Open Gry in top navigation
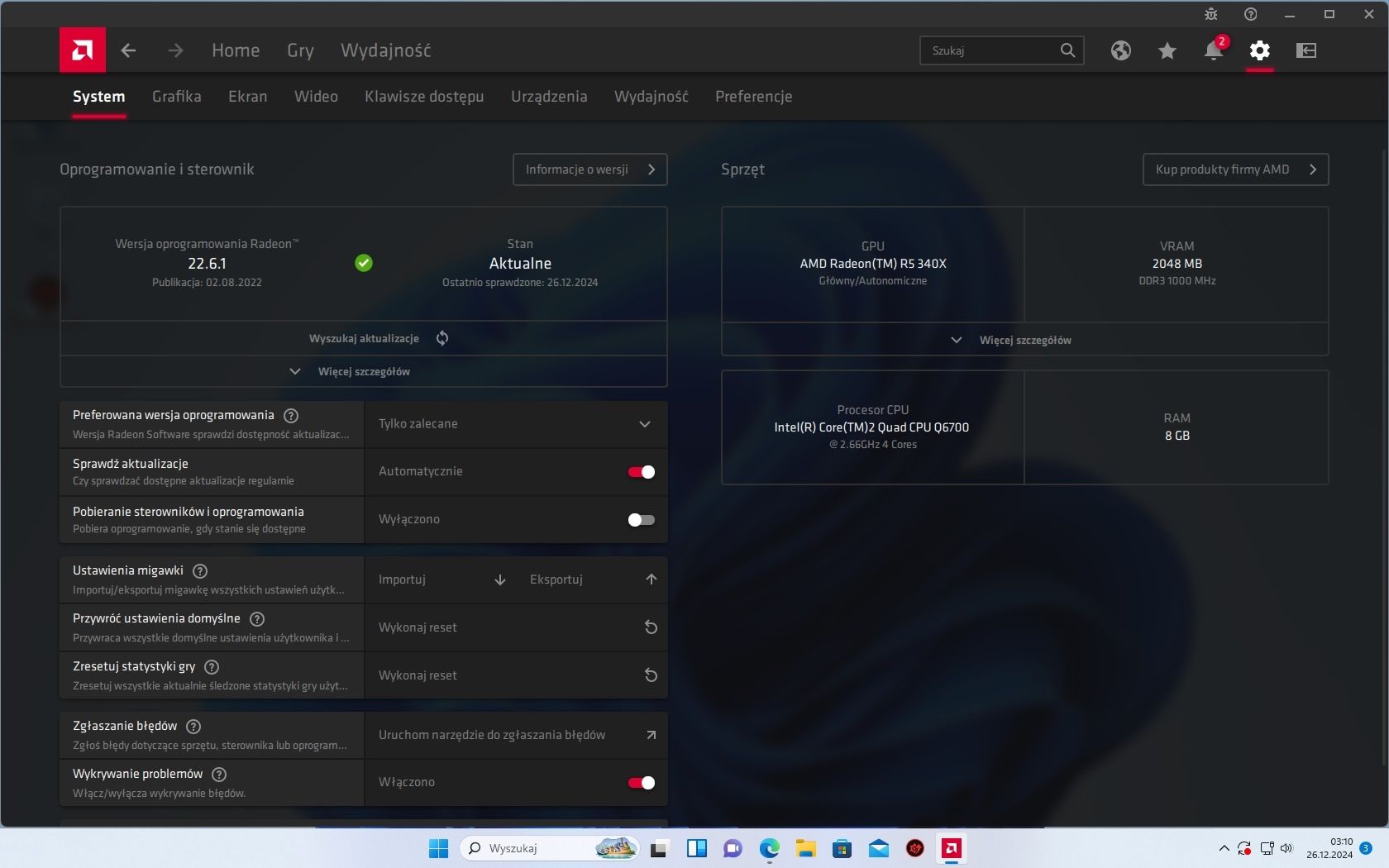The image size is (1389, 868). 300,50
